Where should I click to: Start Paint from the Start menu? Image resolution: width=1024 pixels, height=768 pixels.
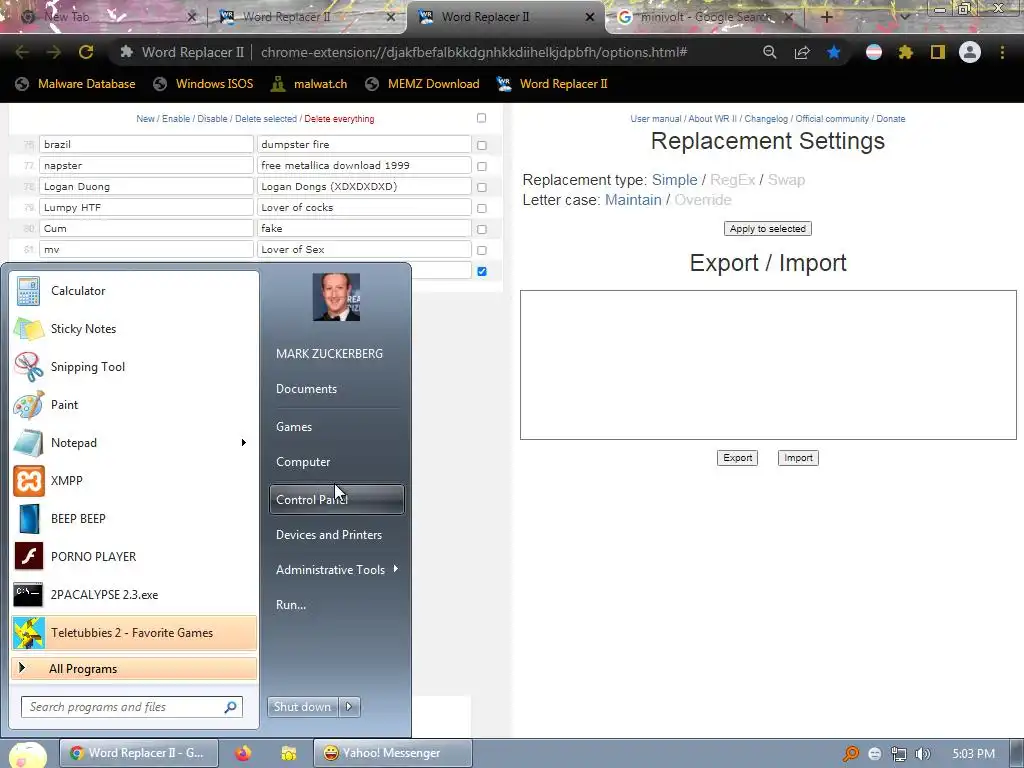coord(134,404)
